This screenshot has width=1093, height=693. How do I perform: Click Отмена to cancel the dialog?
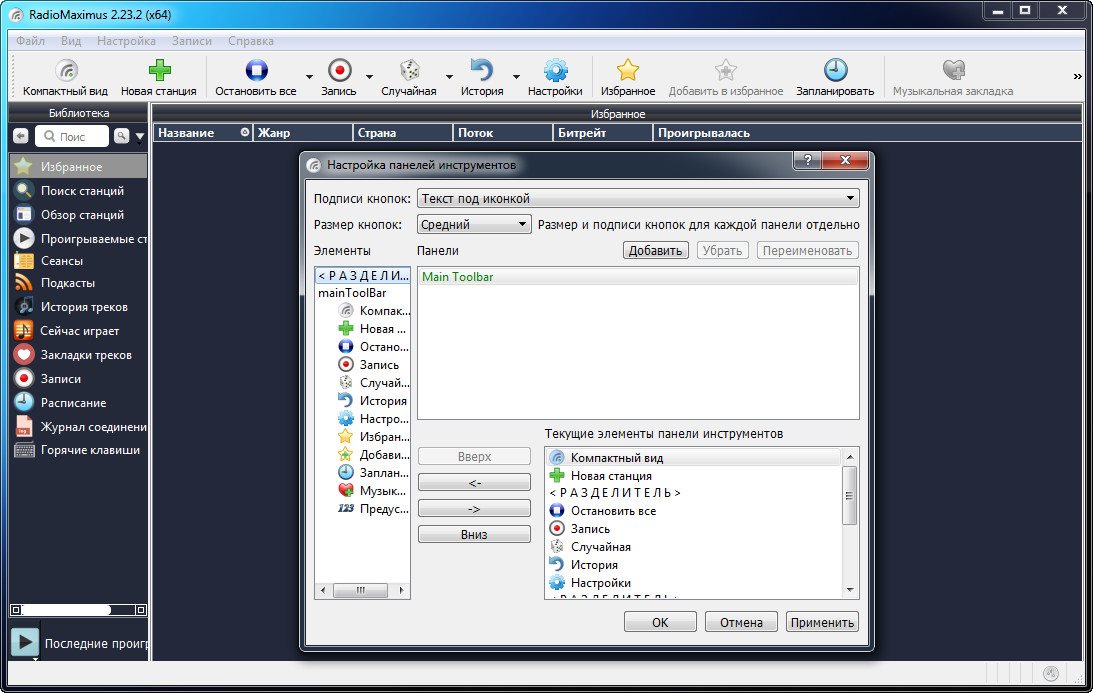(x=741, y=622)
